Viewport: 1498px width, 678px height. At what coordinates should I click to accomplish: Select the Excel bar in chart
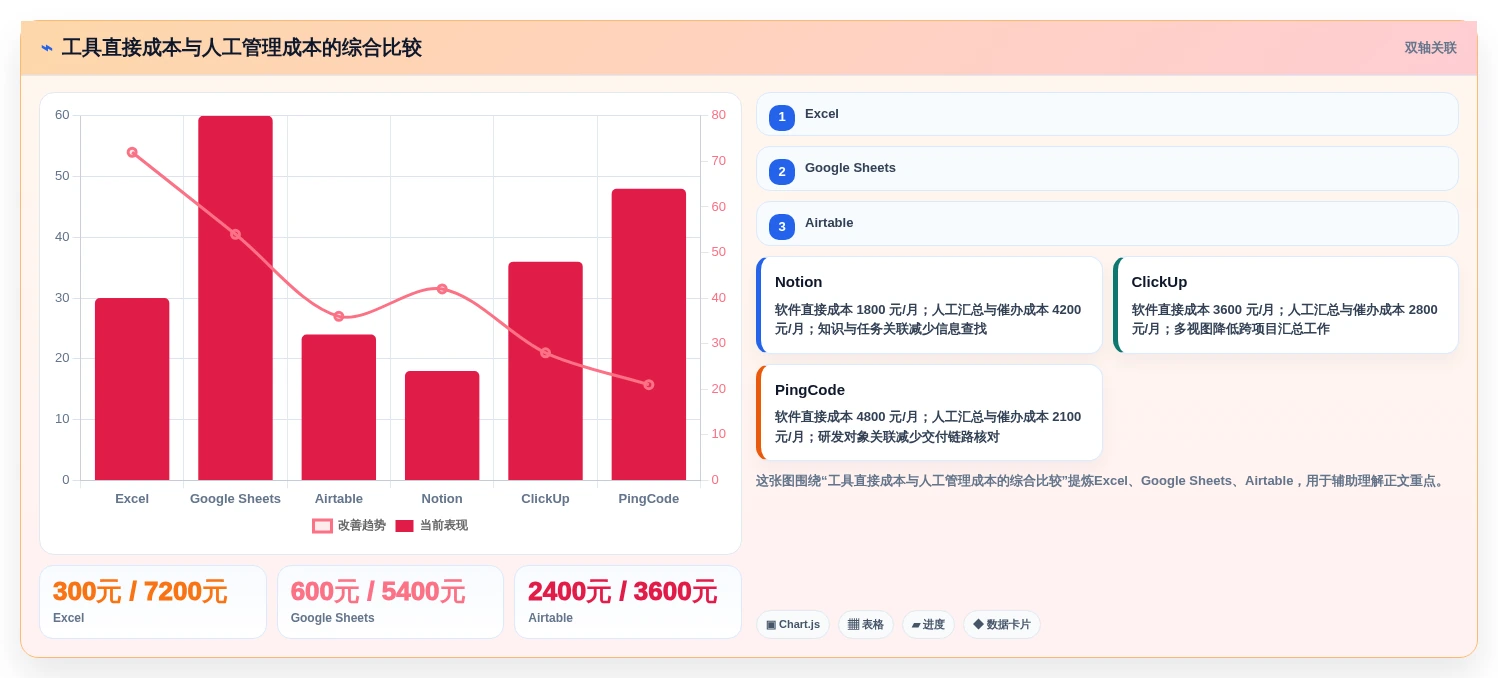(132, 389)
